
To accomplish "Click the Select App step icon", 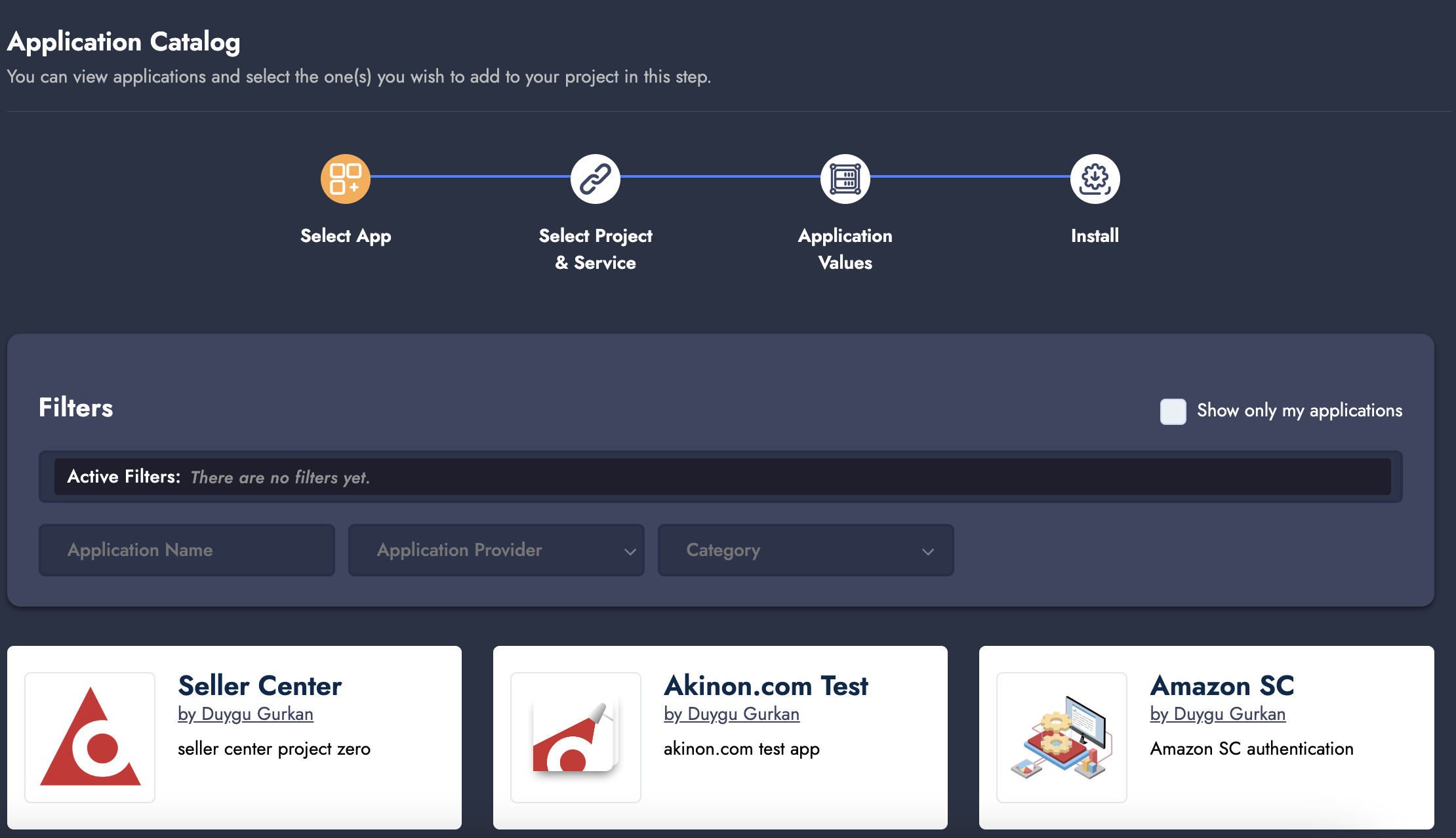I will 346,179.
